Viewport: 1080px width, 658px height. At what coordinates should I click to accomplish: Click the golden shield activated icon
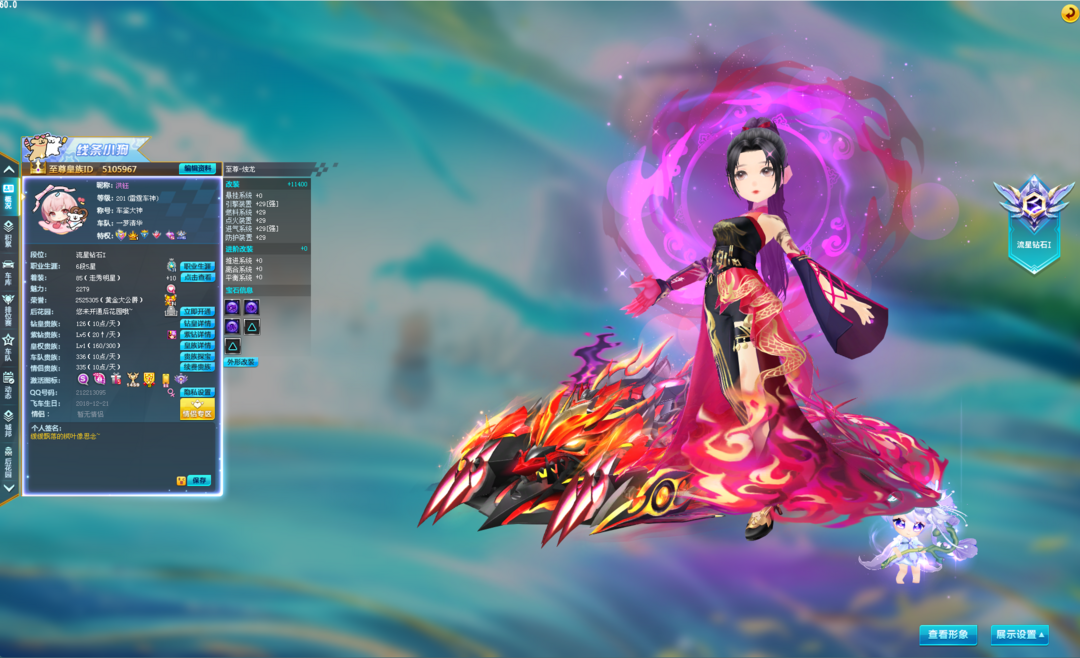149,379
